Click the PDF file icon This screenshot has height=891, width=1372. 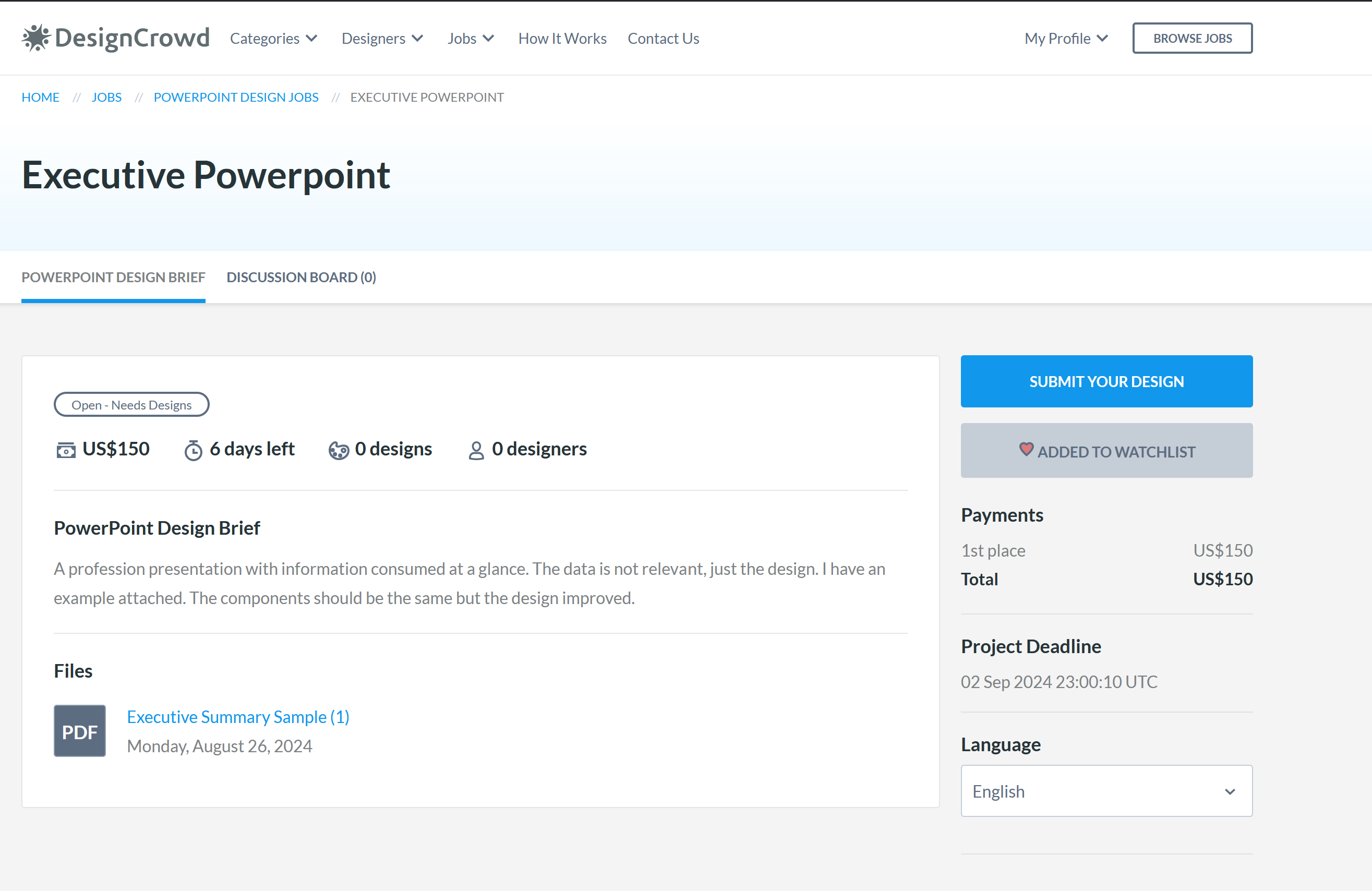pos(79,731)
